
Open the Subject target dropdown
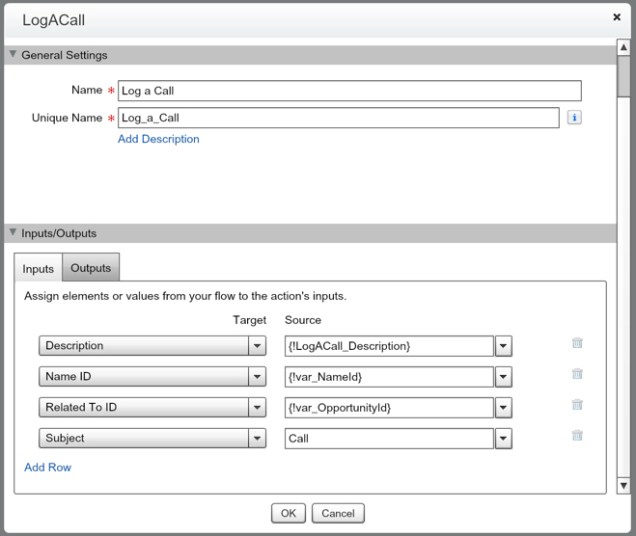(x=258, y=438)
